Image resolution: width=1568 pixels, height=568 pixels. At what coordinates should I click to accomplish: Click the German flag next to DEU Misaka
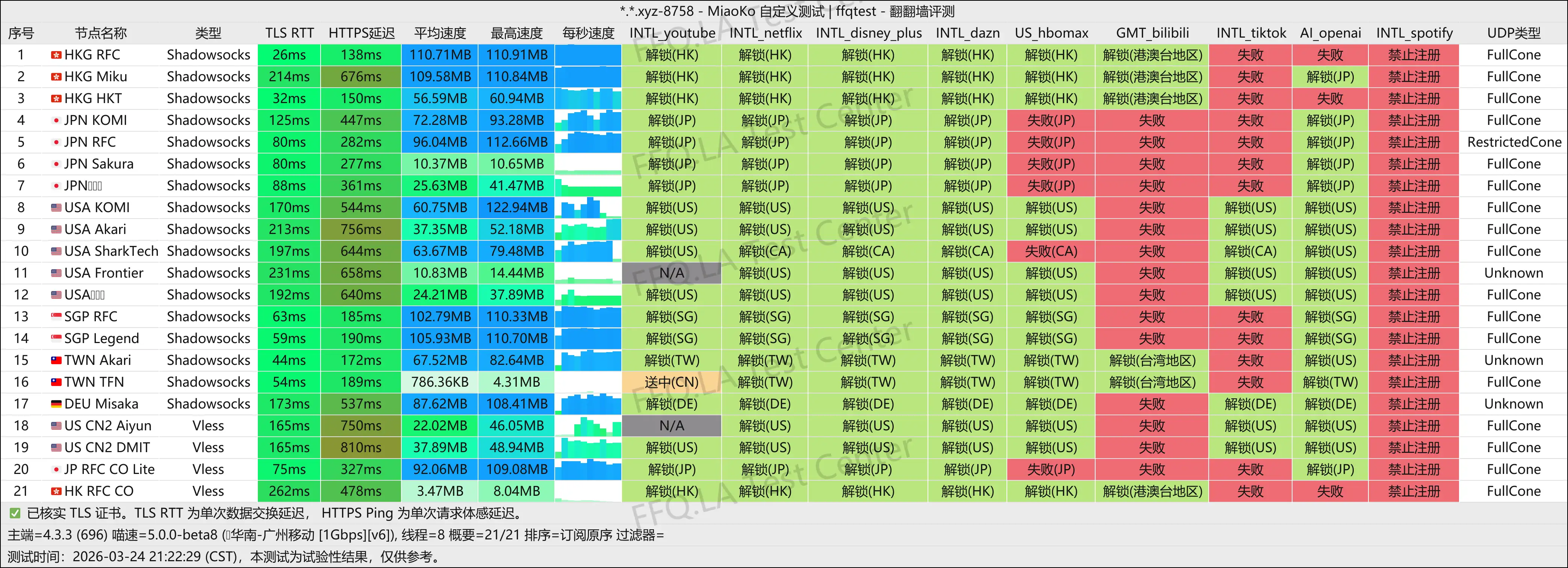56,404
